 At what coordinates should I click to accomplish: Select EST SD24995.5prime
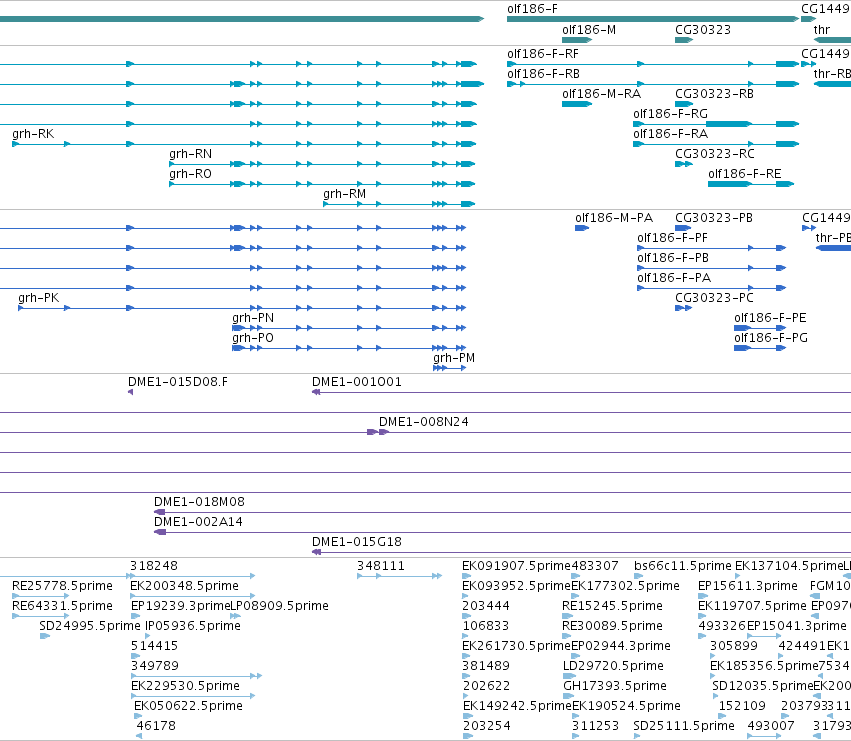(x=90, y=626)
